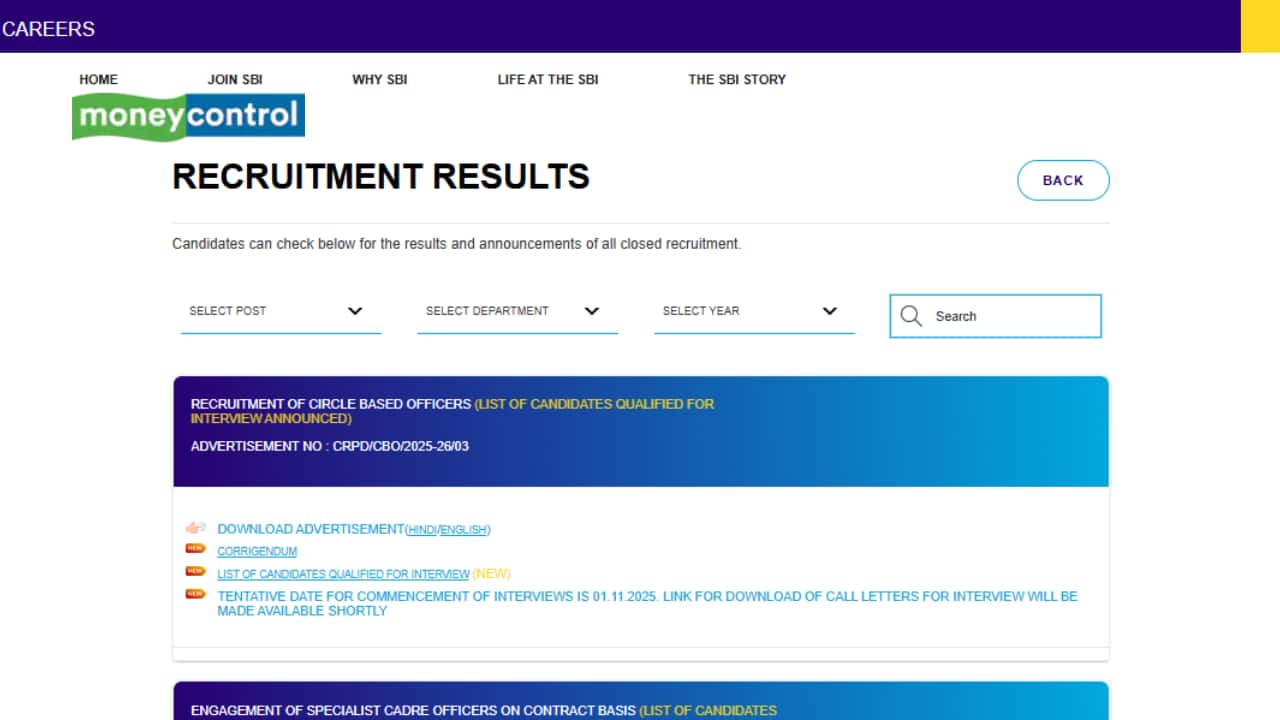Open the THE SBI STORY menu
The width and height of the screenshot is (1280, 720).
tap(737, 79)
